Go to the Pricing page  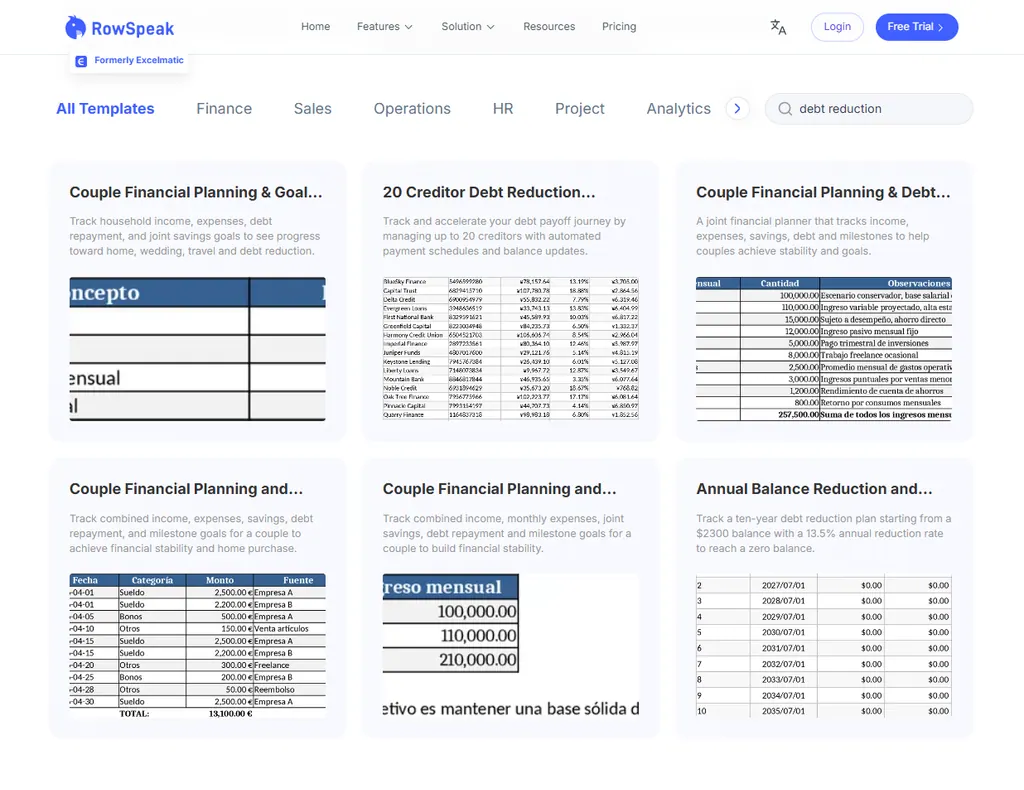point(619,27)
